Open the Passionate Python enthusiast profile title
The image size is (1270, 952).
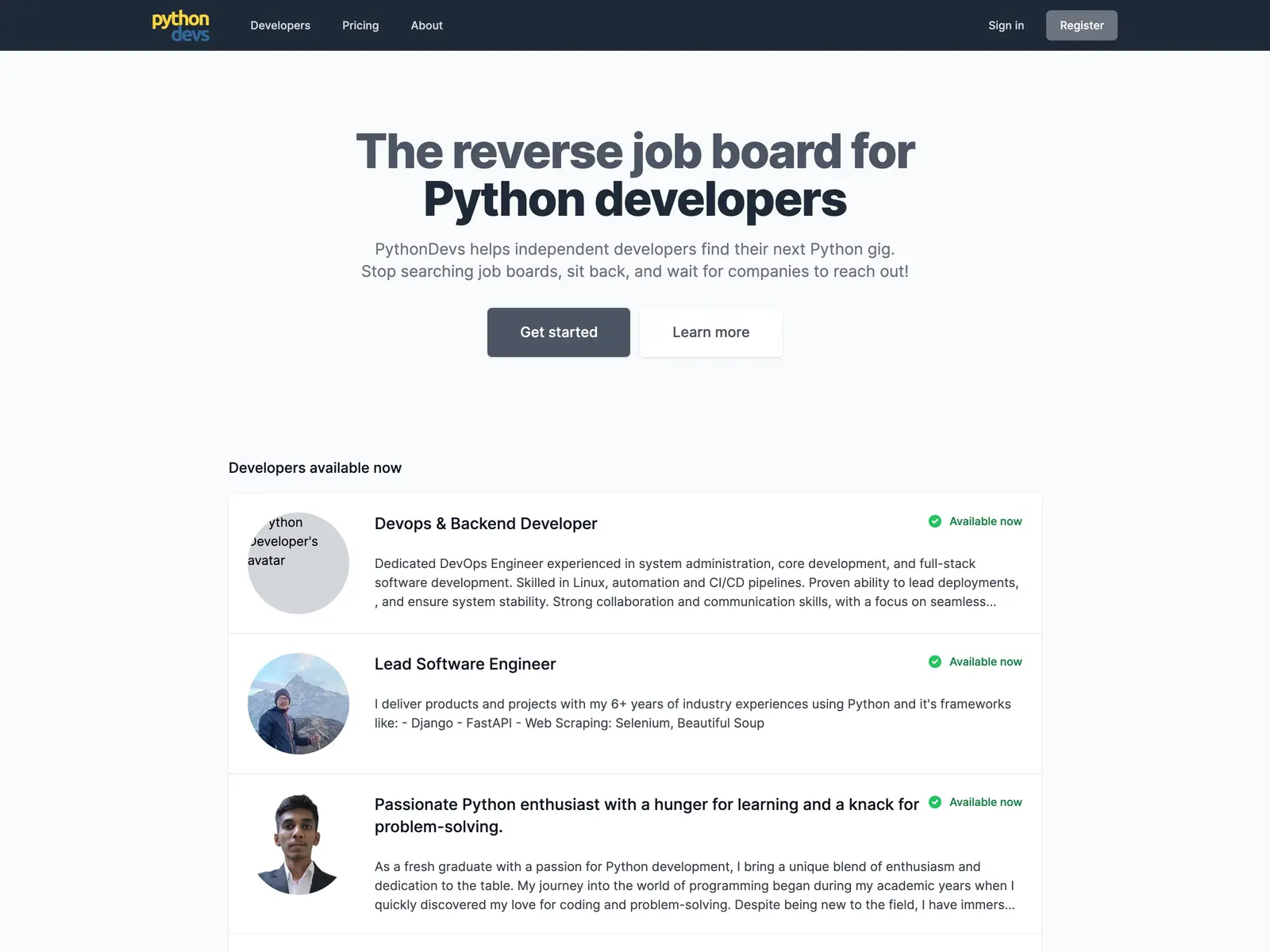point(646,816)
